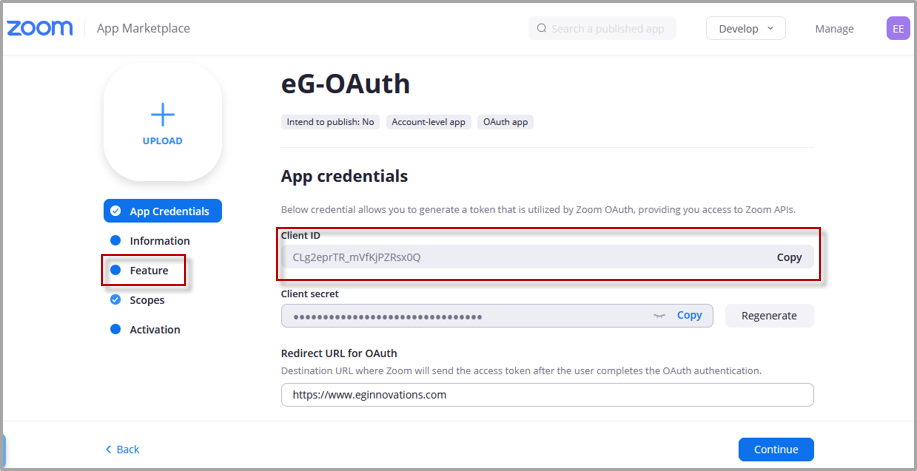Click the Continue button
This screenshot has height=471, width=917.
click(x=775, y=449)
